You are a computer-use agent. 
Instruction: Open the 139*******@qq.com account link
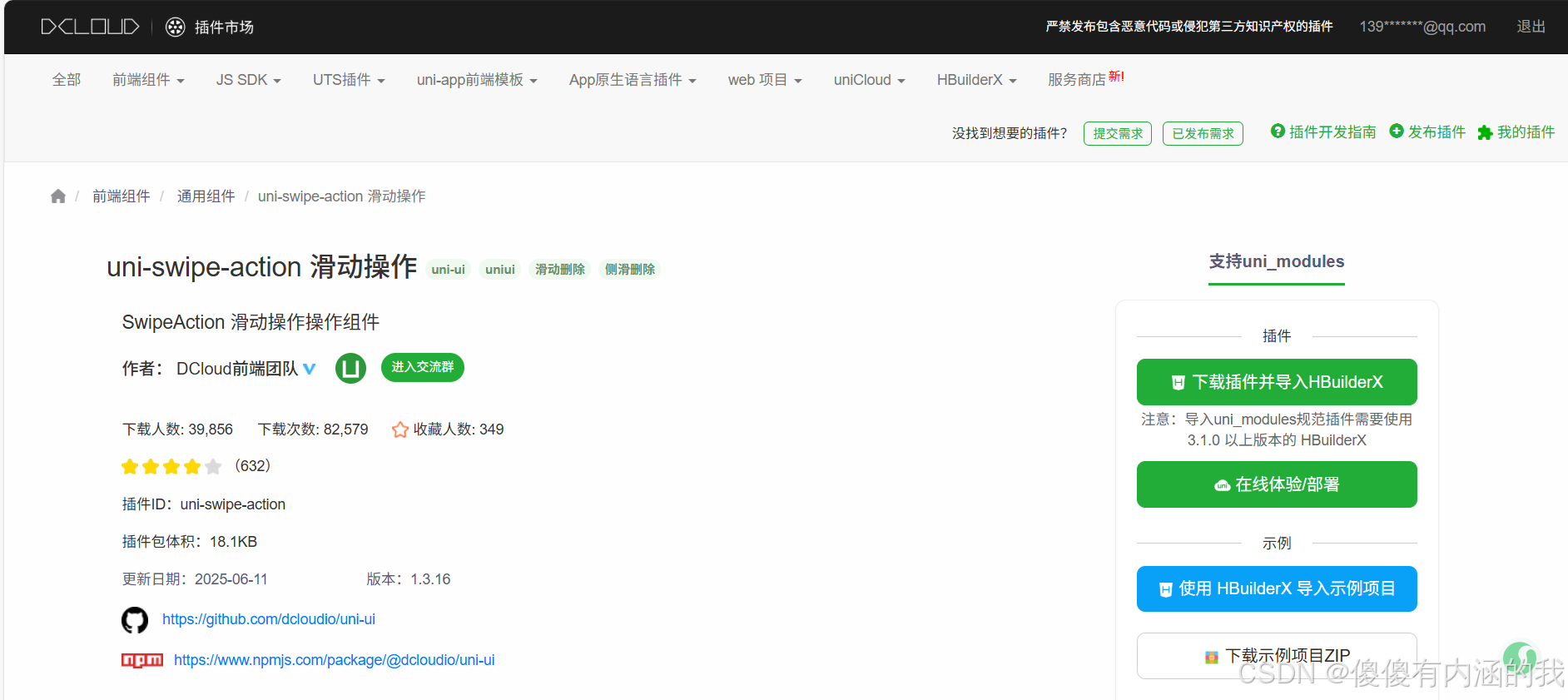pyautogui.click(x=1422, y=27)
